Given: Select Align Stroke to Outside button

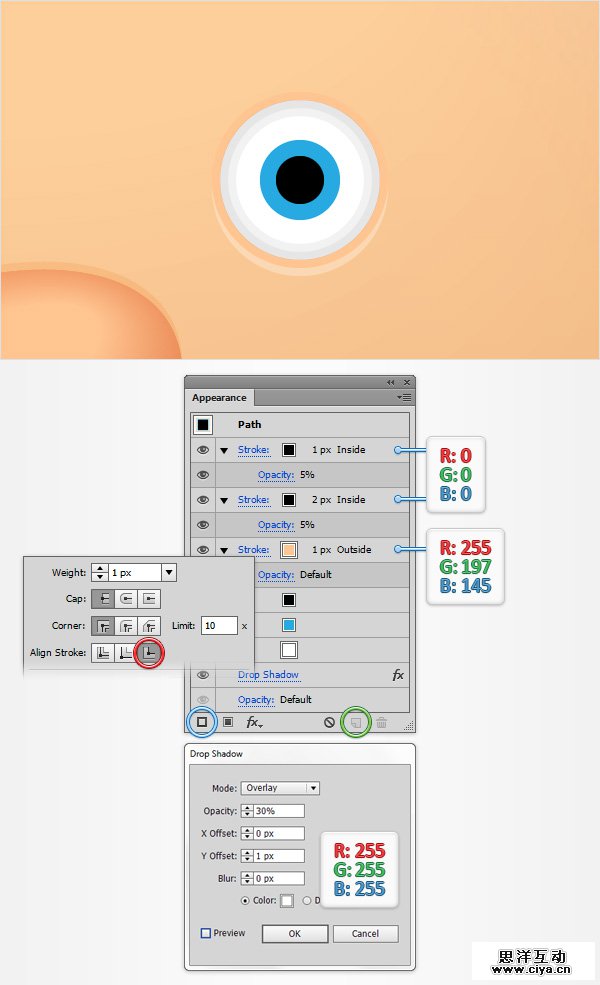Looking at the screenshot, I should click(x=150, y=653).
